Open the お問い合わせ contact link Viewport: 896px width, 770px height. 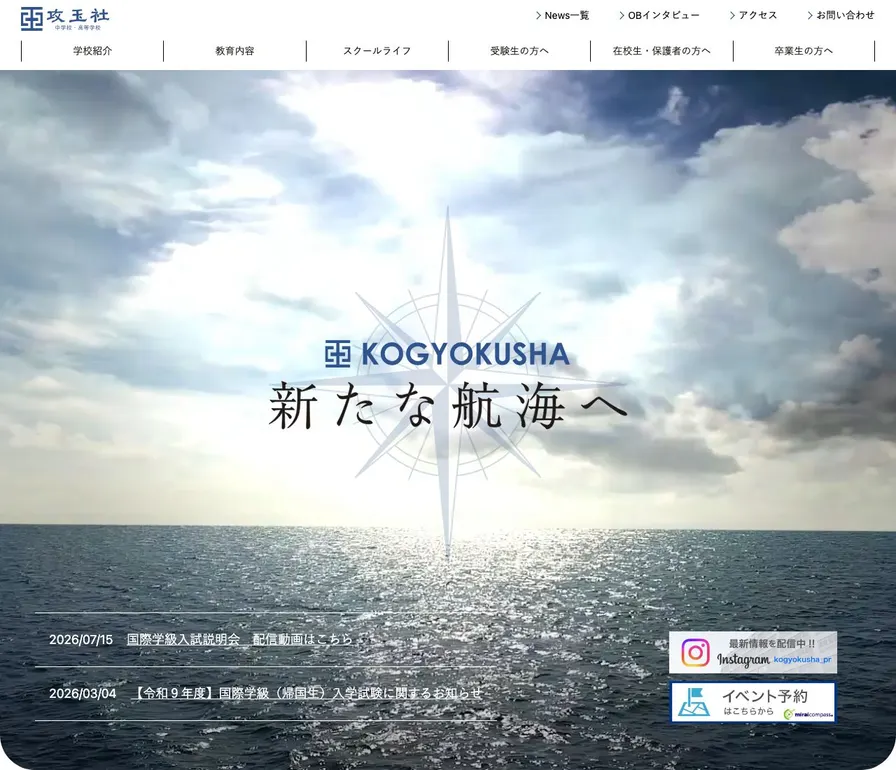coord(841,15)
